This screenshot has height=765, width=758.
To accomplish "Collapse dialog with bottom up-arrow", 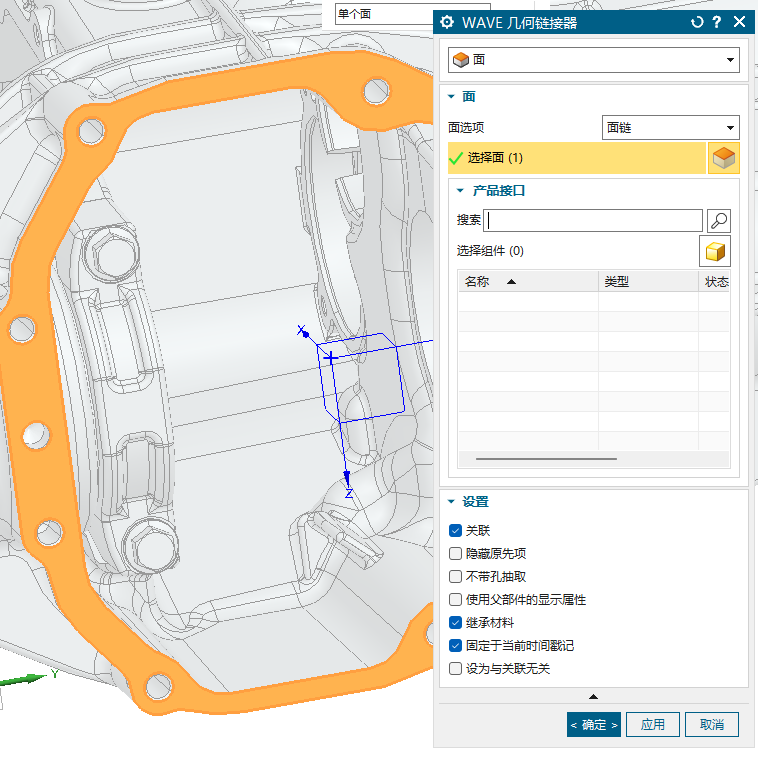I will click(x=593, y=696).
